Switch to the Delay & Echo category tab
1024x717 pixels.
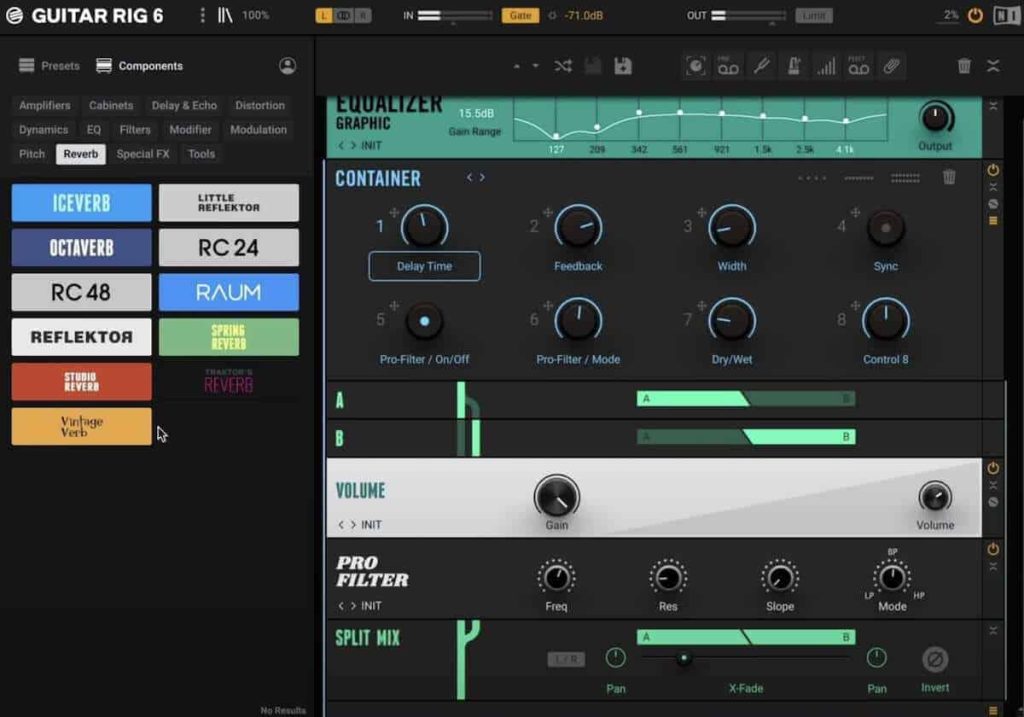pos(184,105)
